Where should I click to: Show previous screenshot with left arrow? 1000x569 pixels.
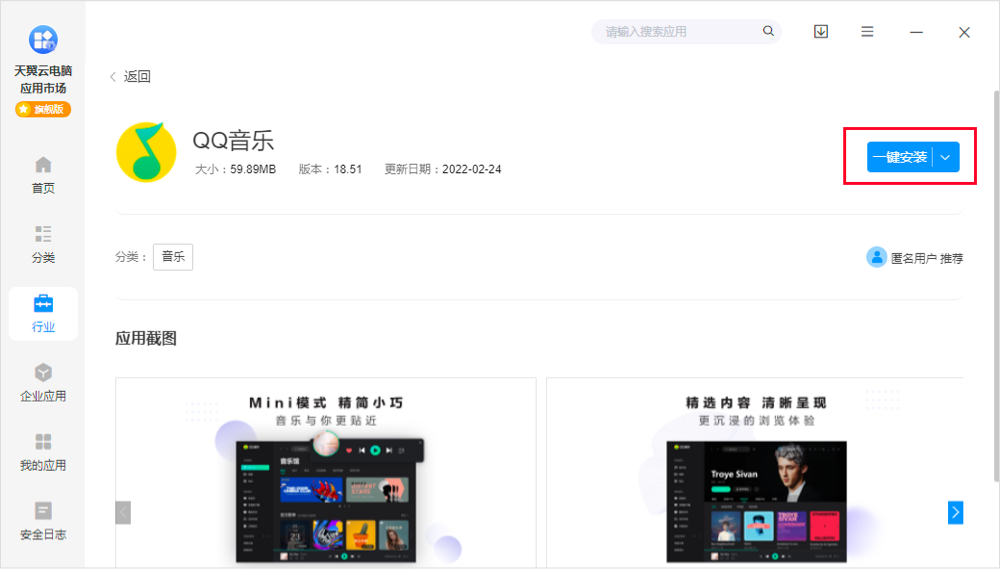point(123,512)
